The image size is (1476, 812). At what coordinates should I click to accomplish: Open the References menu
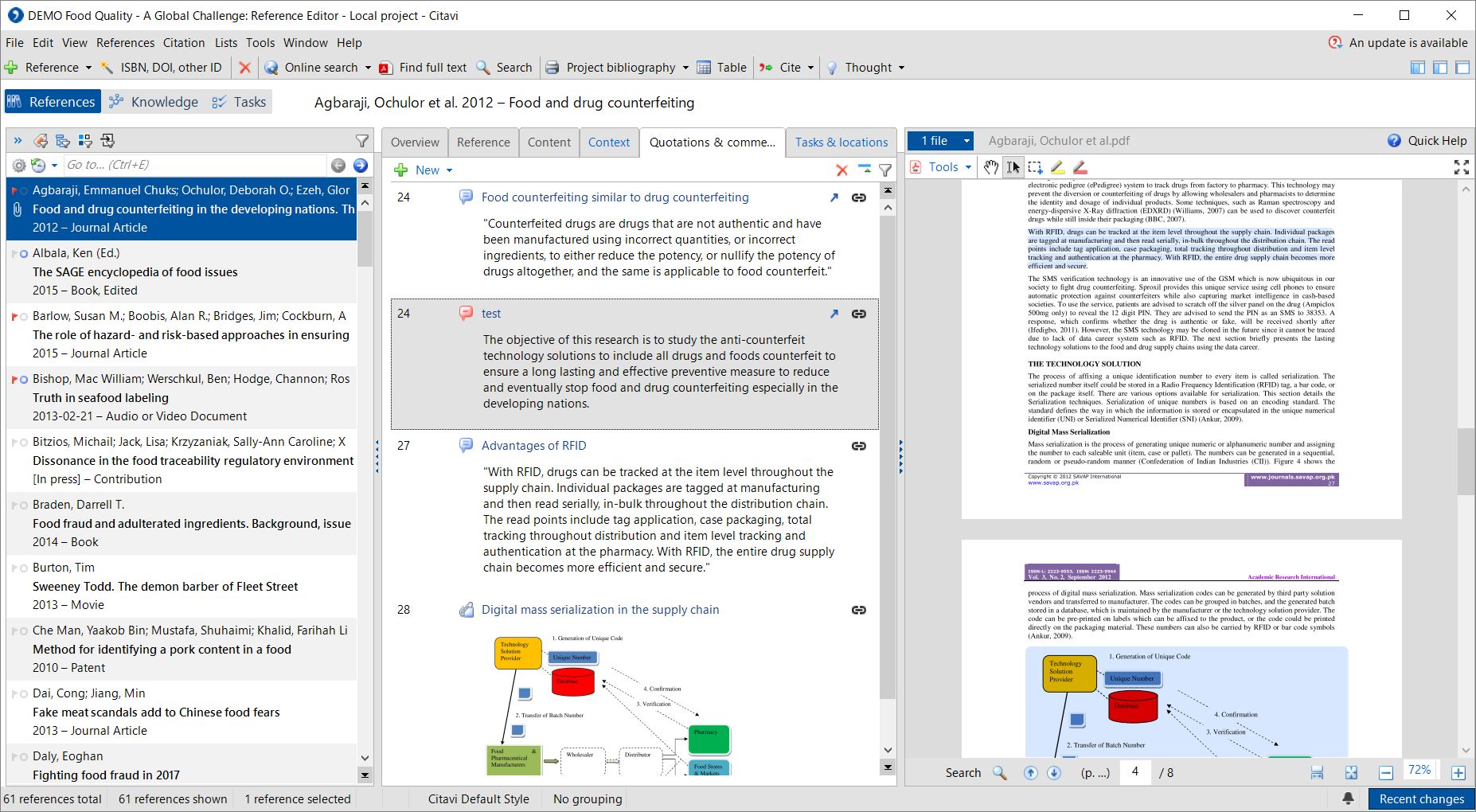[125, 43]
